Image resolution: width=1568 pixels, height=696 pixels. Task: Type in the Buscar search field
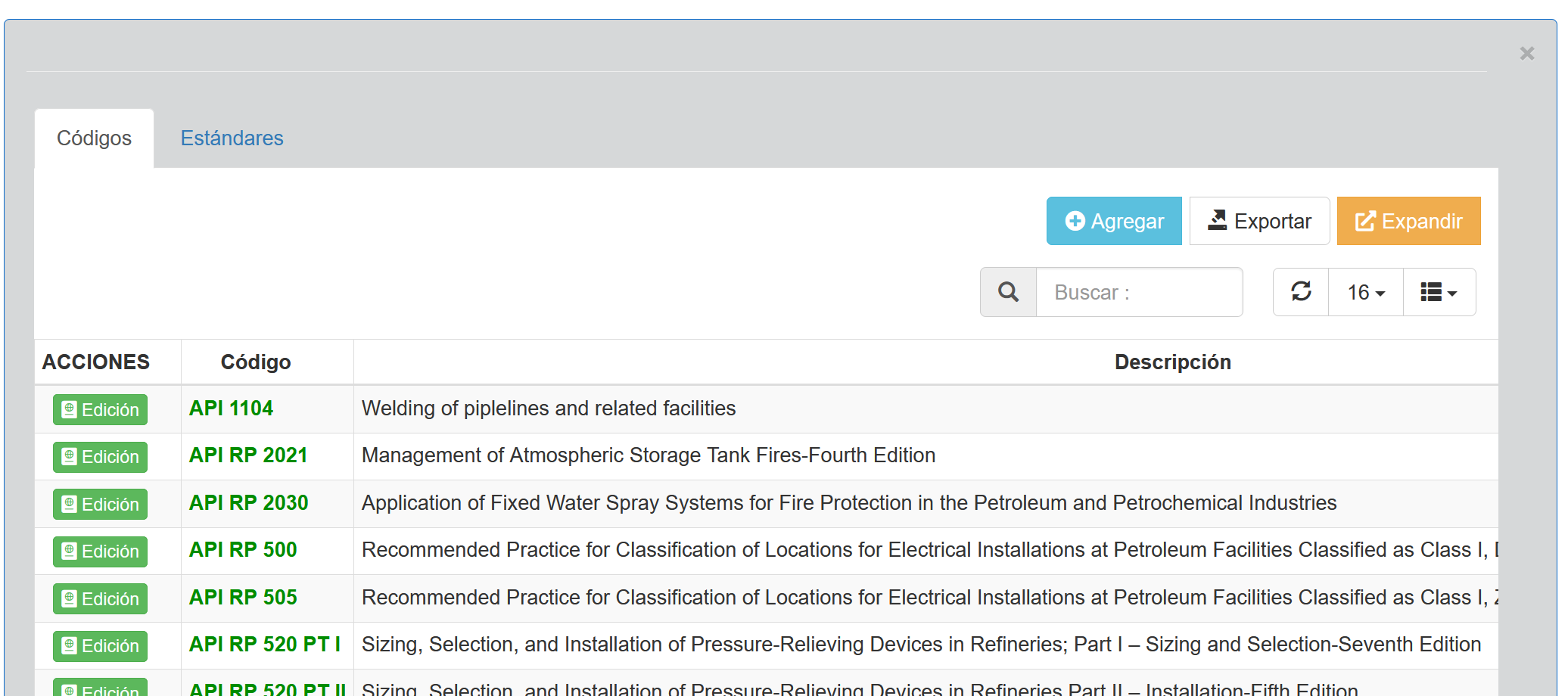[1138, 292]
